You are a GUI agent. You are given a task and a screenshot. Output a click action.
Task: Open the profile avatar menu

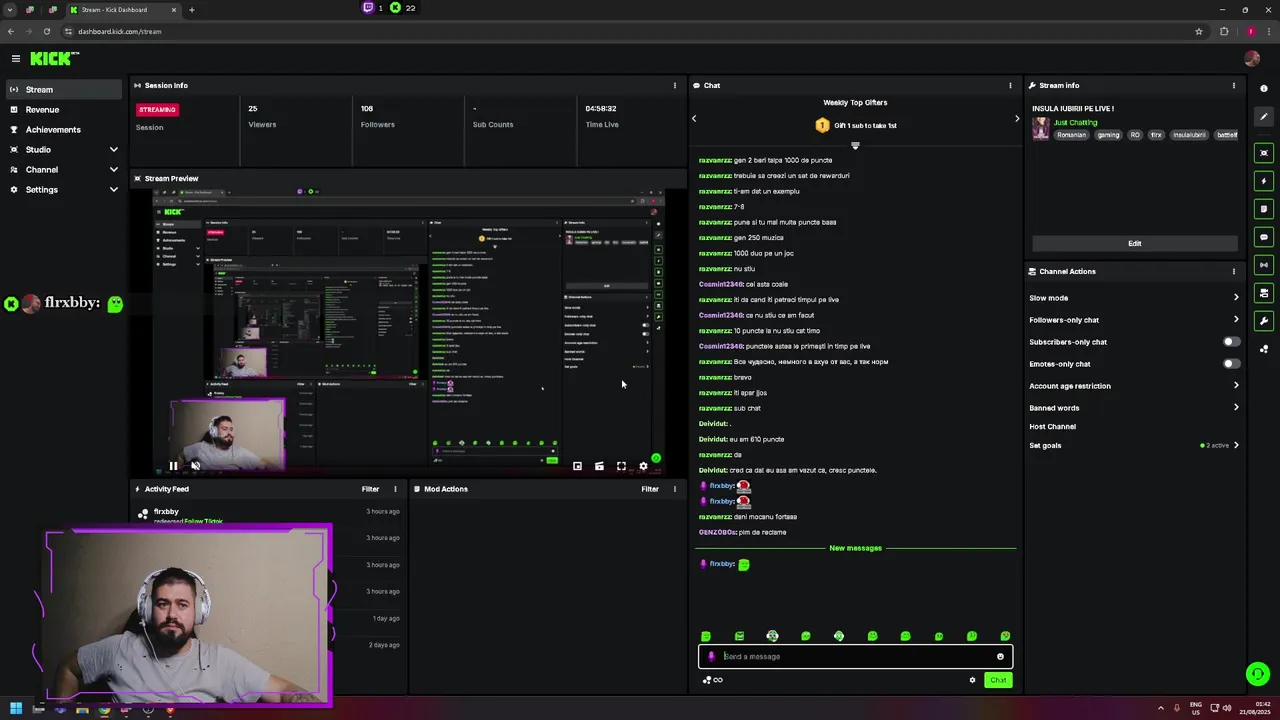pos(1251,59)
